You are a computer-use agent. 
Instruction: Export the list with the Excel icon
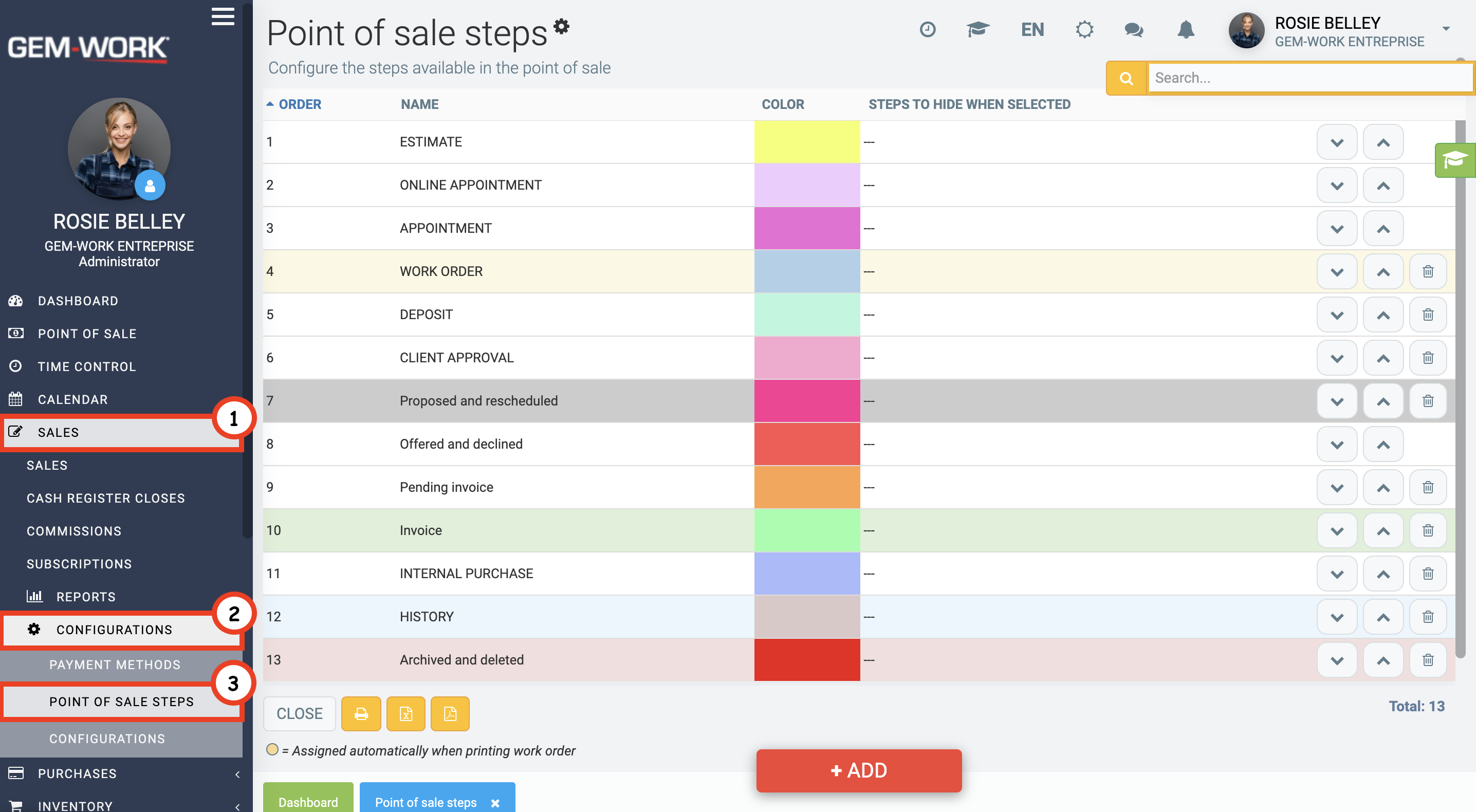405,713
